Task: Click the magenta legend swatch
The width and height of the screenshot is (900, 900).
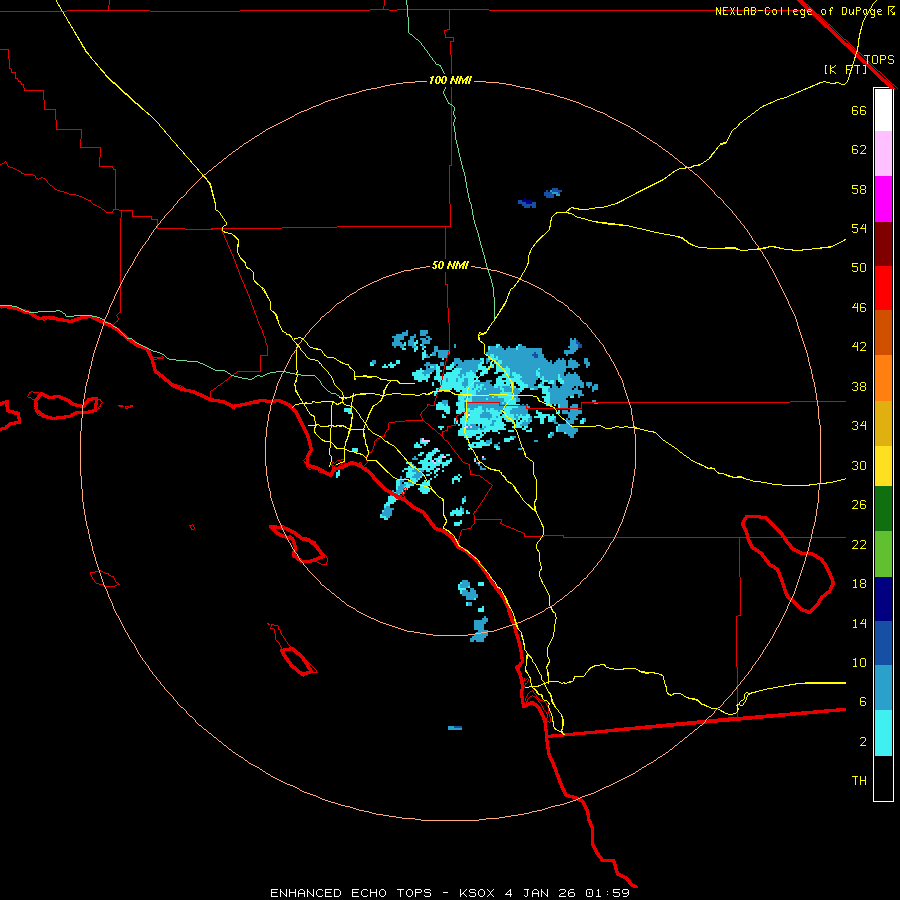Action: tap(883, 199)
